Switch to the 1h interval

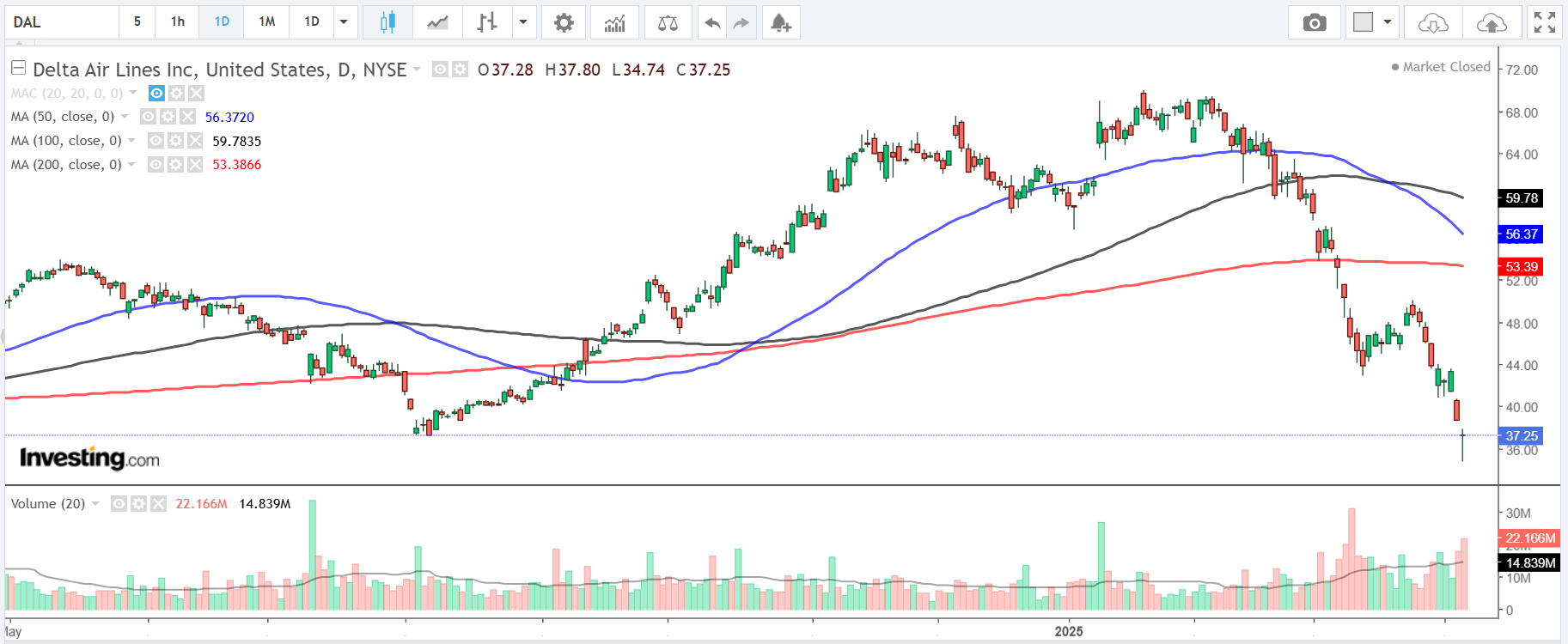point(178,22)
